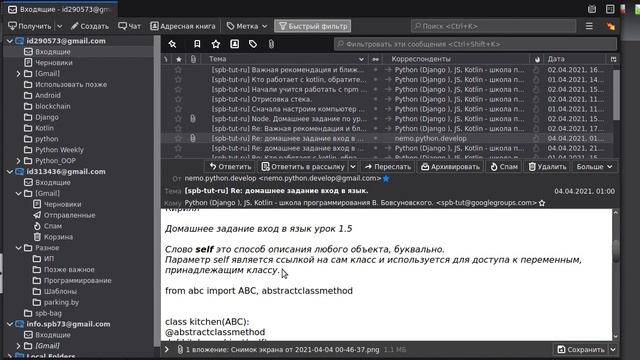This screenshot has height=360, width=640.
Task: Open the Метка dropdown
Action: pos(247,26)
